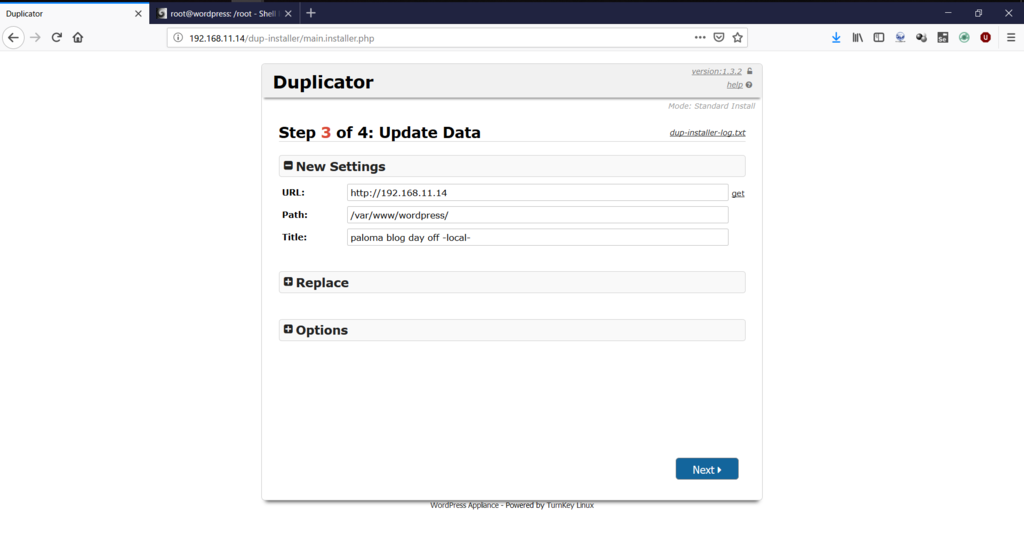
Task: Collapse the New Settings section
Action: (x=288, y=166)
